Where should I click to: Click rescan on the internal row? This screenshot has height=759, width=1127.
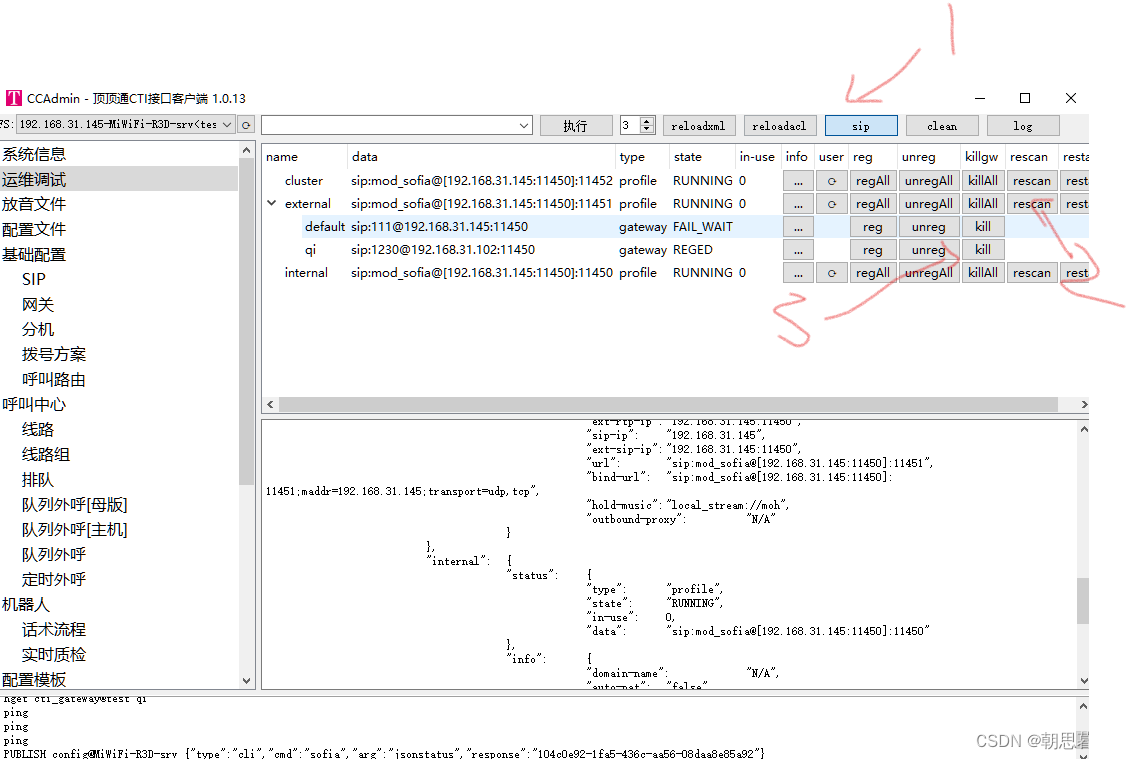(1031, 273)
